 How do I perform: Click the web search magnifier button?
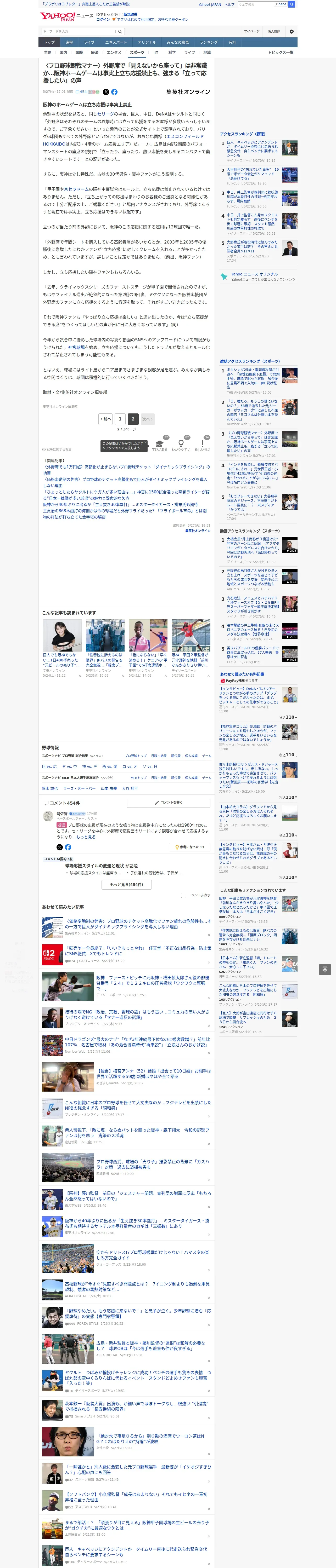292,4
